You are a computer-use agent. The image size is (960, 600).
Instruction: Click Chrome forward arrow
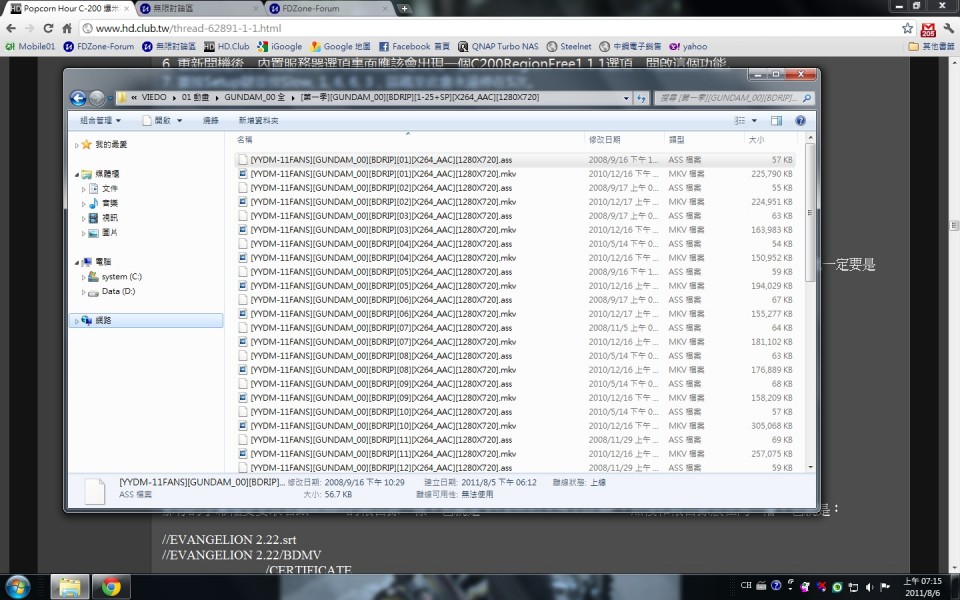click(29, 28)
